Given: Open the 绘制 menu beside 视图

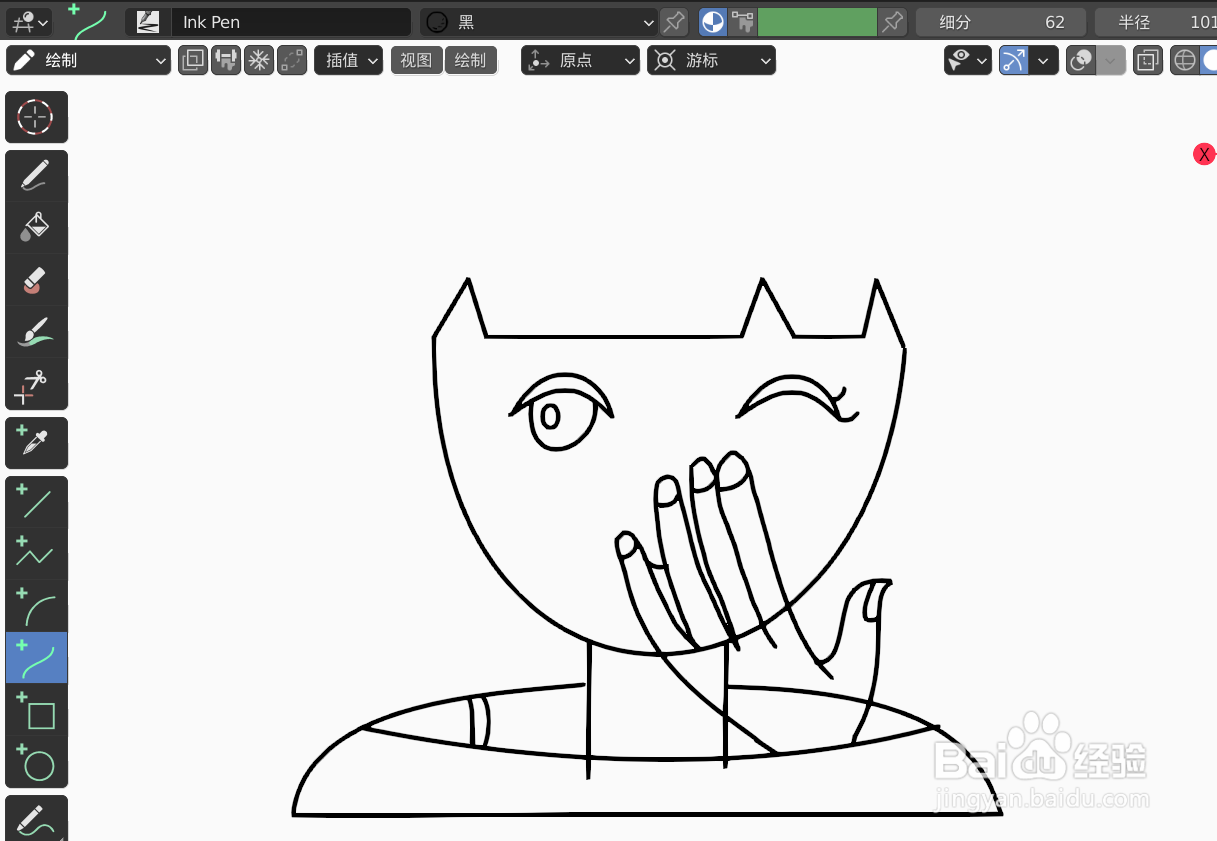Looking at the screenshot, I should (470, 60).
